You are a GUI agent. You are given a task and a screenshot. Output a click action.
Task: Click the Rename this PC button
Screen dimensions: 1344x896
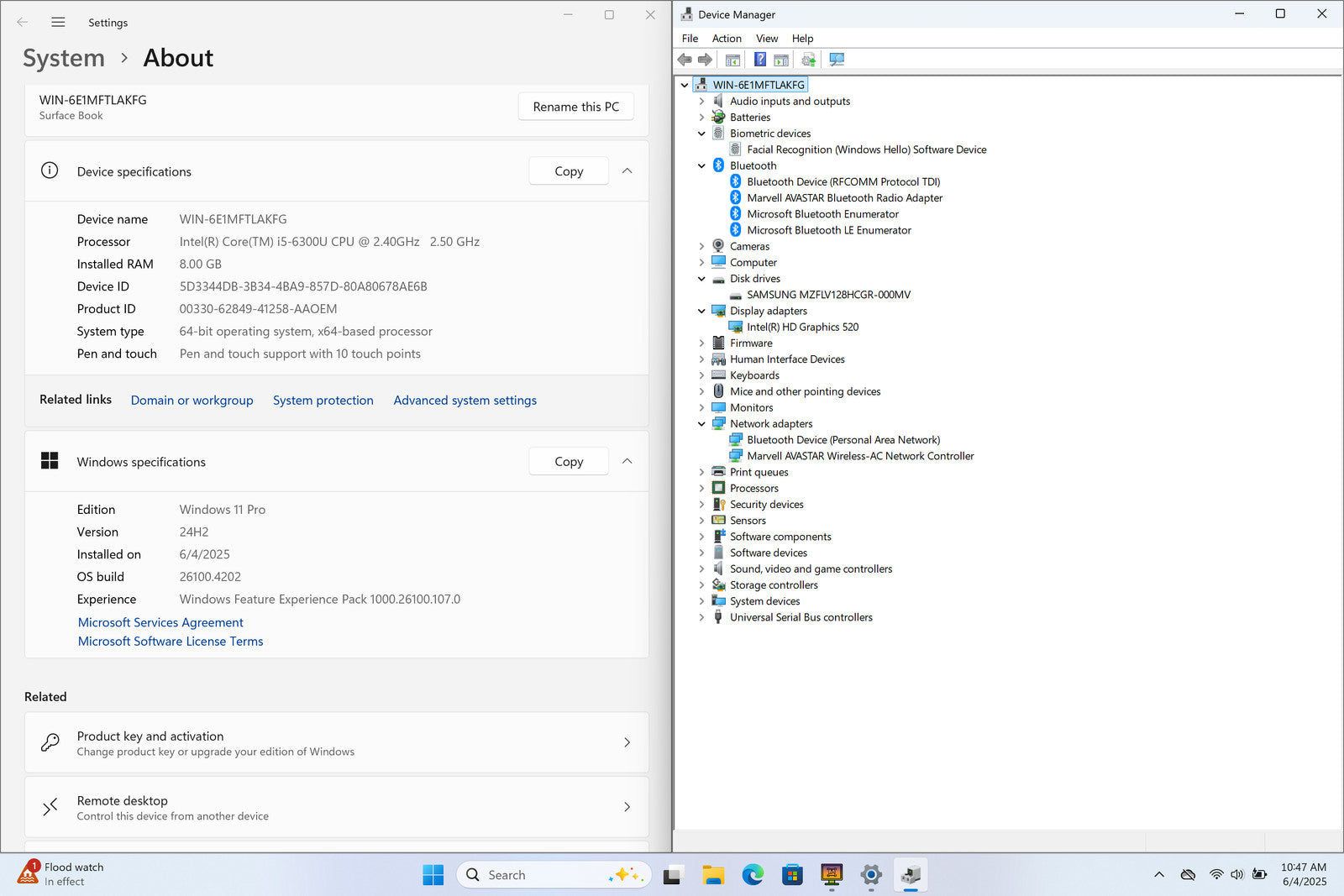pyautogui.click(x=576, y=107)
